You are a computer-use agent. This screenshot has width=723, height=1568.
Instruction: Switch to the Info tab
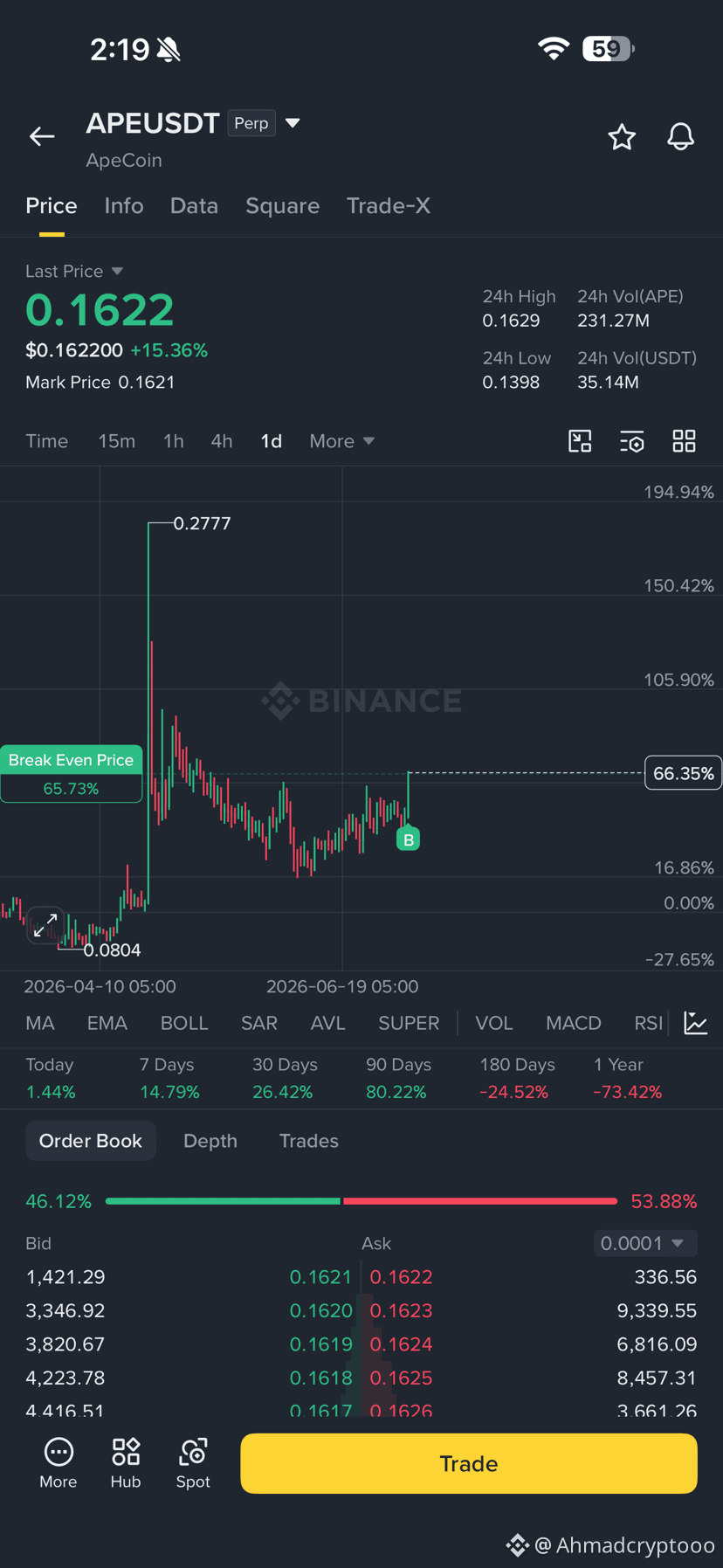coord(124,206)
